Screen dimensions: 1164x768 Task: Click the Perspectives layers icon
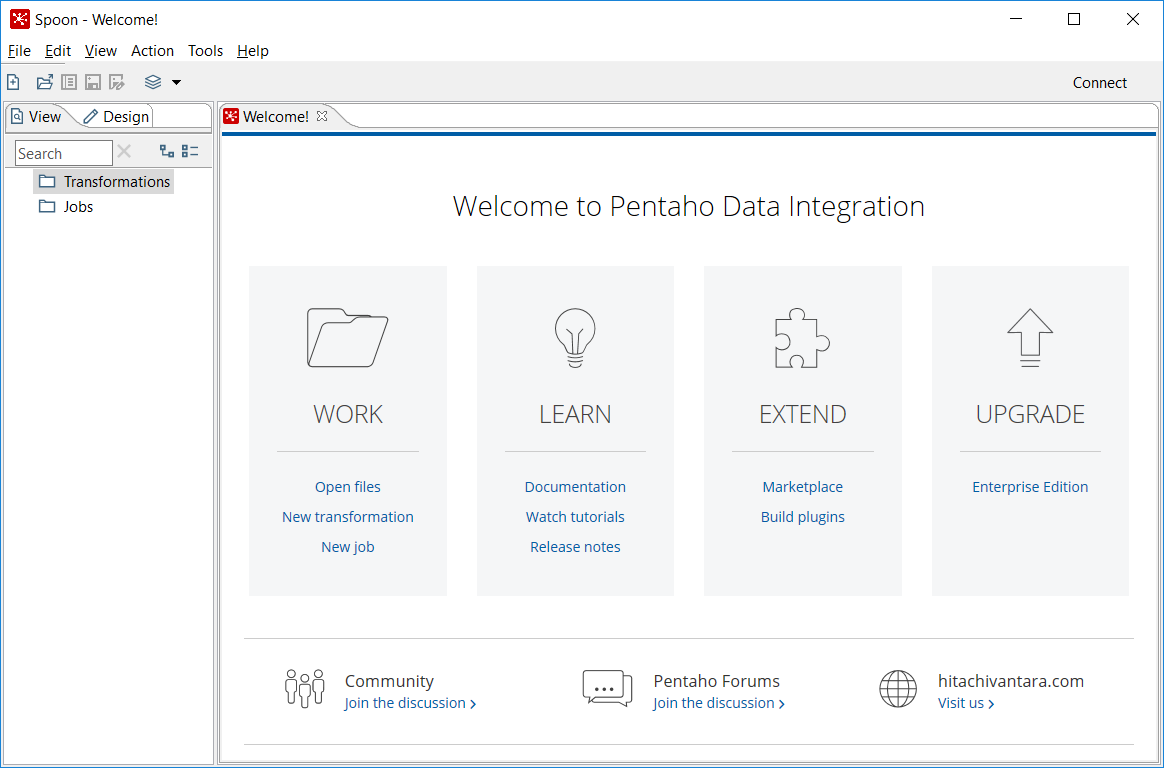153,82
